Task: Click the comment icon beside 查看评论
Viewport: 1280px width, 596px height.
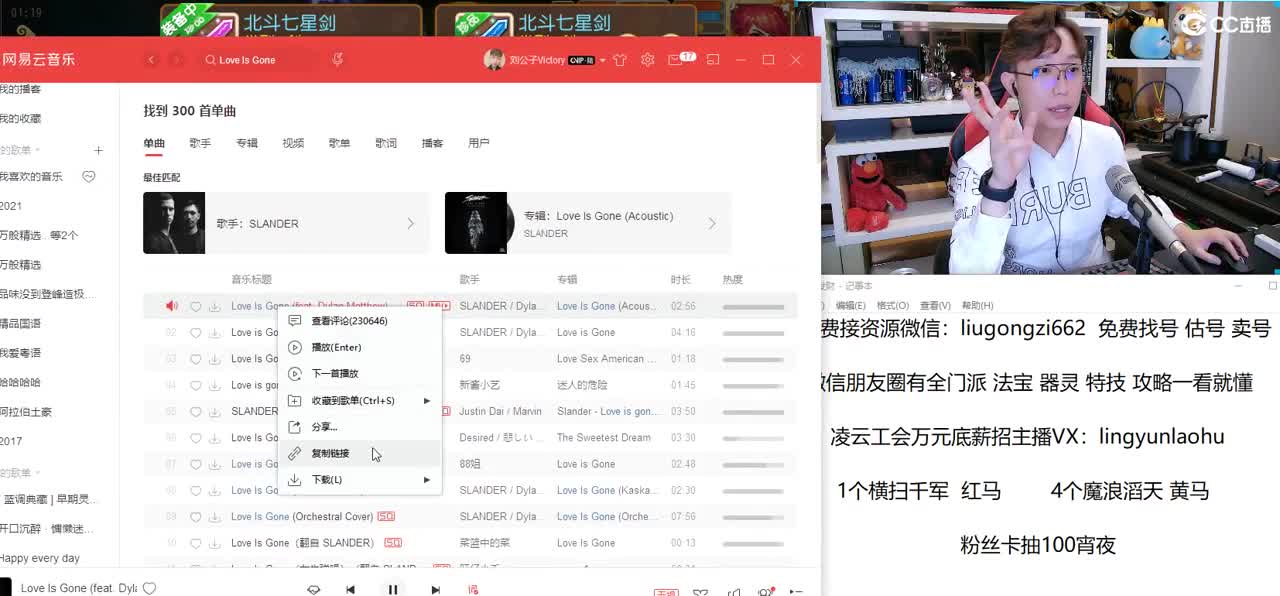Action: [x=294, y=321]
